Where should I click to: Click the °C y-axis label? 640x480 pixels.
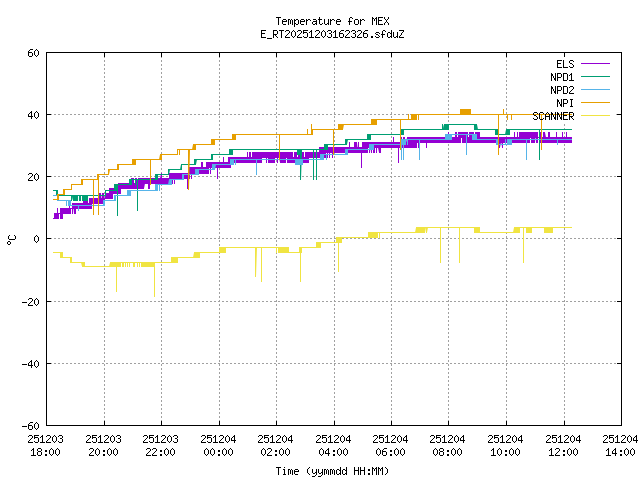(x=11, y=239)
